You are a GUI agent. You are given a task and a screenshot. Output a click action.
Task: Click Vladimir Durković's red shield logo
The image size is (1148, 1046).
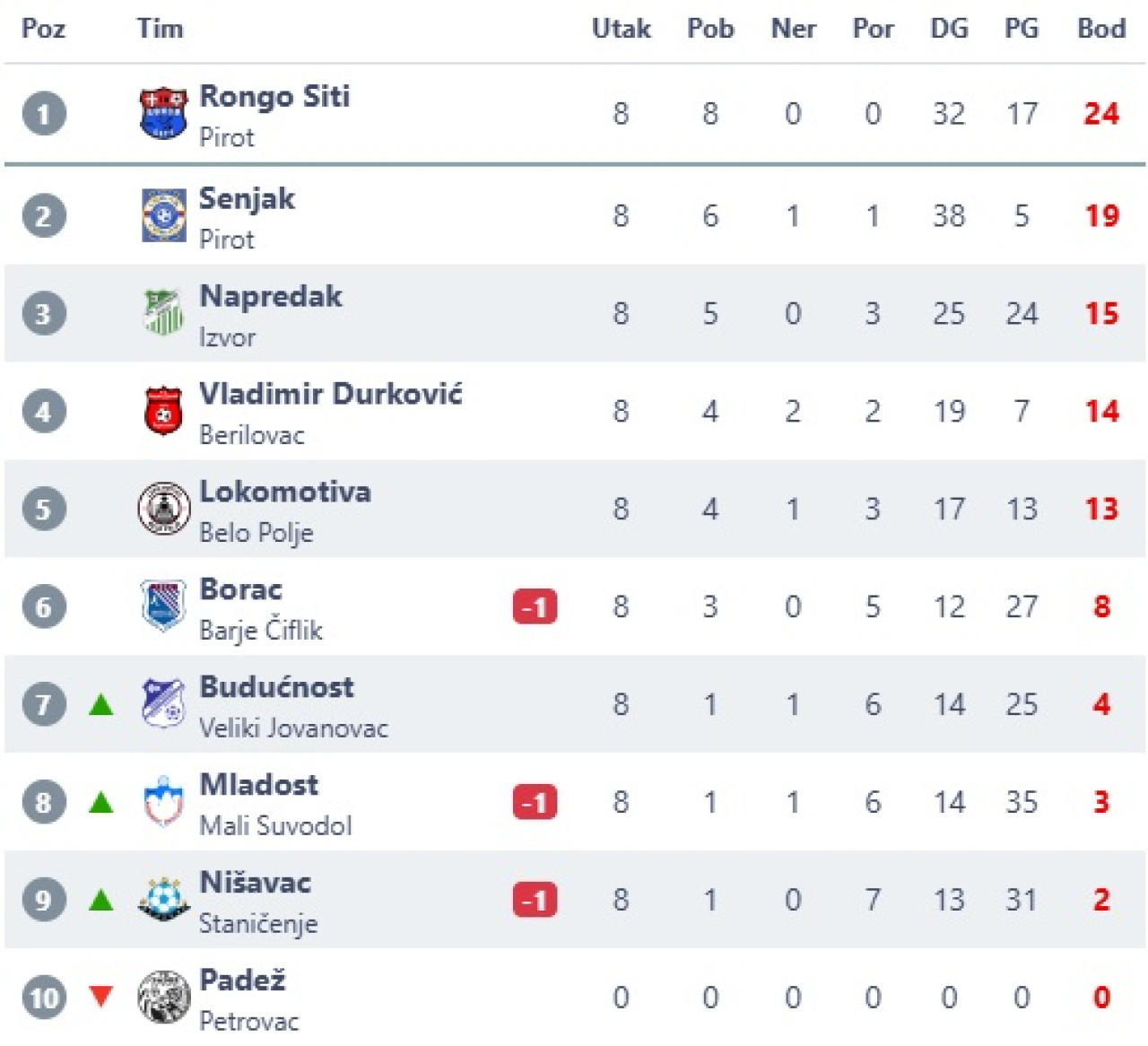163,411
